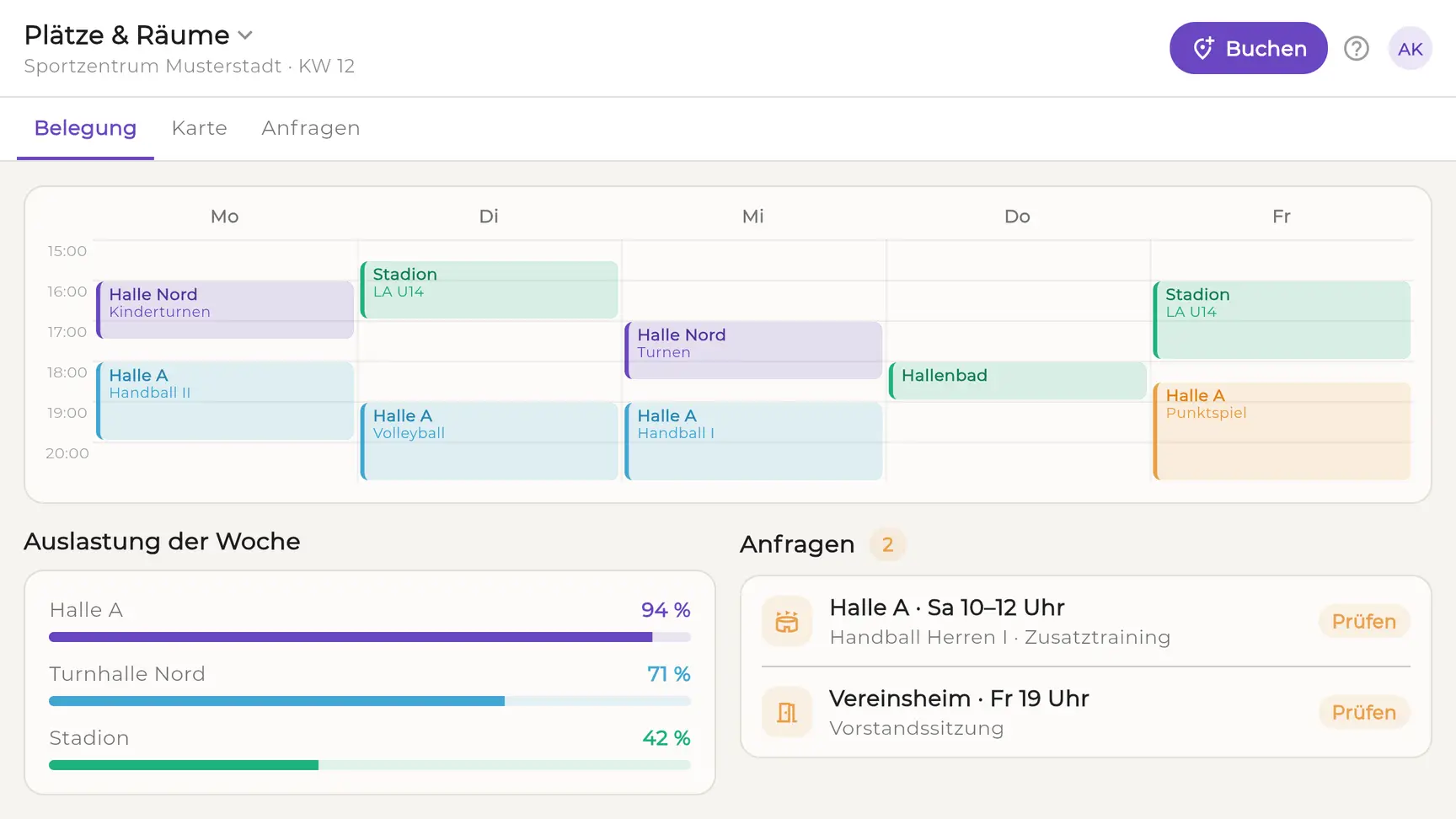This screenshot has width=1456, height=819.
Task: Expand the Plätze & Räume dropdown chevron
Action: (245, 35)
